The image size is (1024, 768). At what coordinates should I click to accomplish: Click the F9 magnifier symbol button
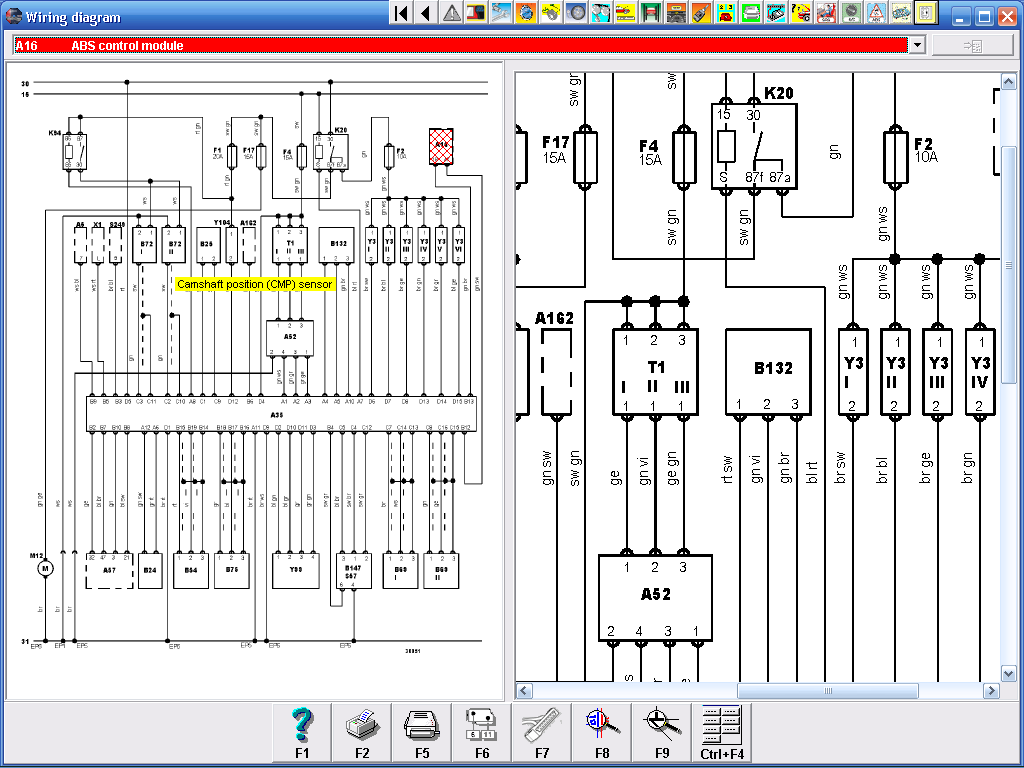662,733
